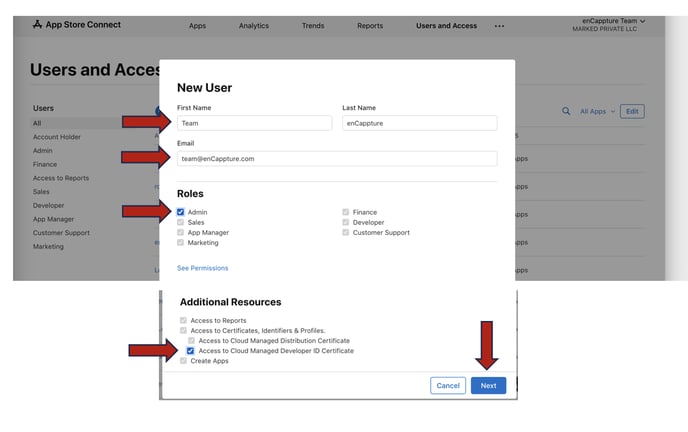Enable the Create Apps checkbox
Screen dimensions: 688x432
pyautogui.click(x=183, y=361)
